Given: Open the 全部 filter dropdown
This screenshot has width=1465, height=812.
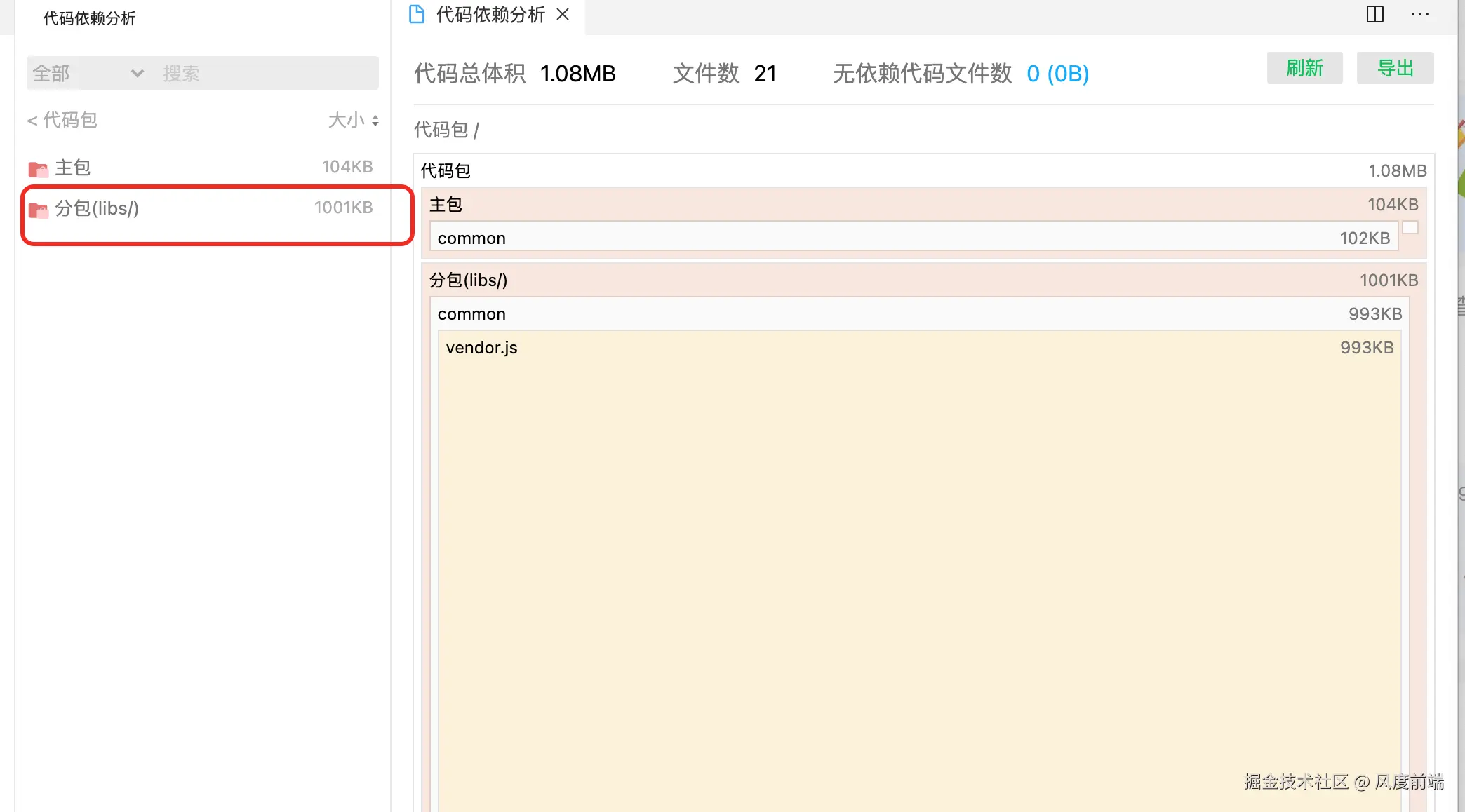Looking at the screenshot, I should (88, 73).
